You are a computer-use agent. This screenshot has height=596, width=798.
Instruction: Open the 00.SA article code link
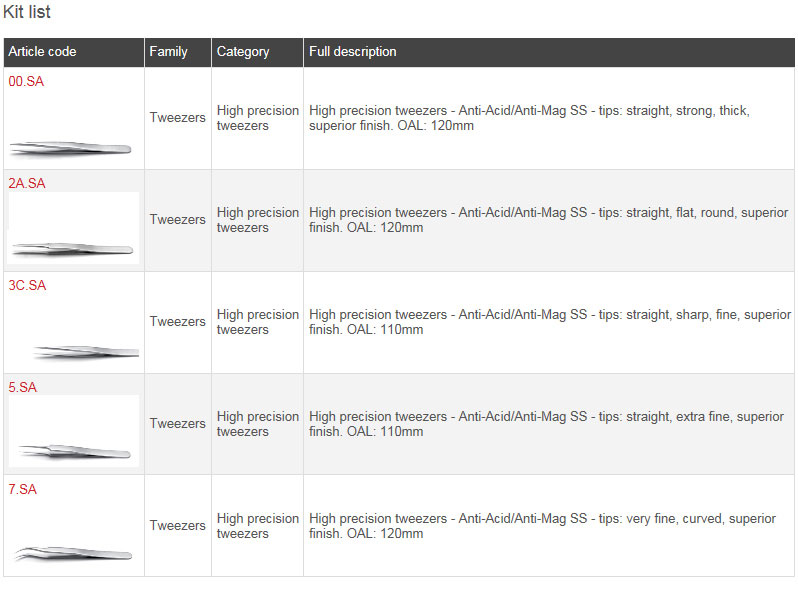tap(26, 81)
